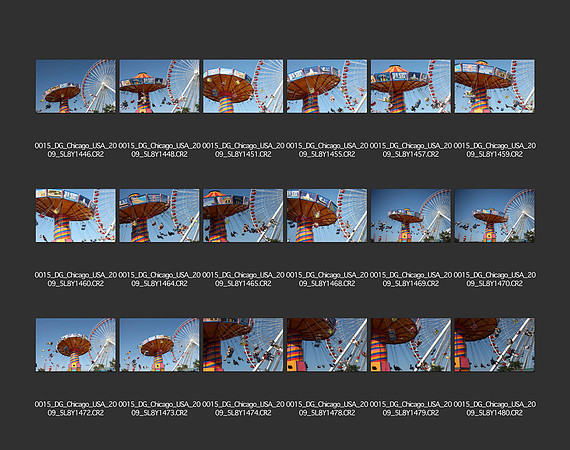This screenshot has height=450, width=570.
Task: Pick the photo thumbnail named SL8Y1480.CR2
Action: point(495,345)
